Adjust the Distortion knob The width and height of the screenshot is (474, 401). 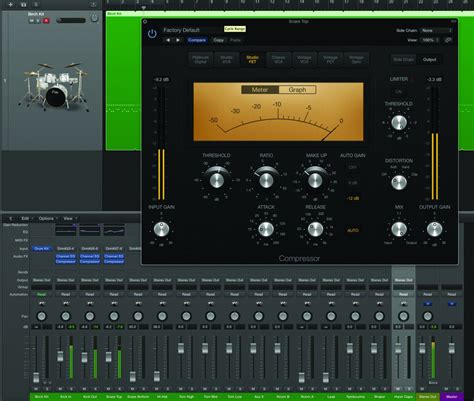click(x=399, y=182)
